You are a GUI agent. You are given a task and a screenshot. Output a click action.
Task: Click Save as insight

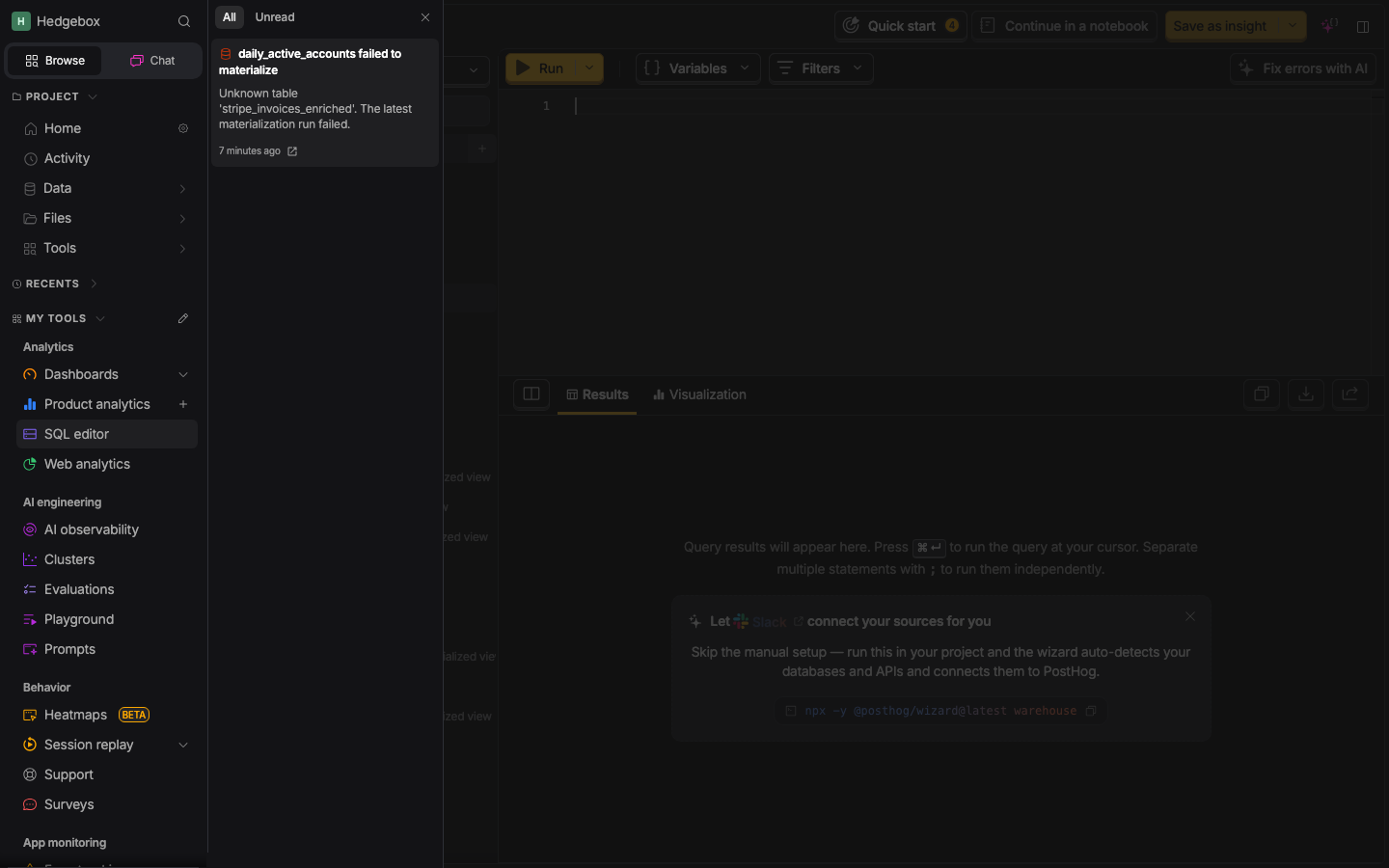point(1221,26)
